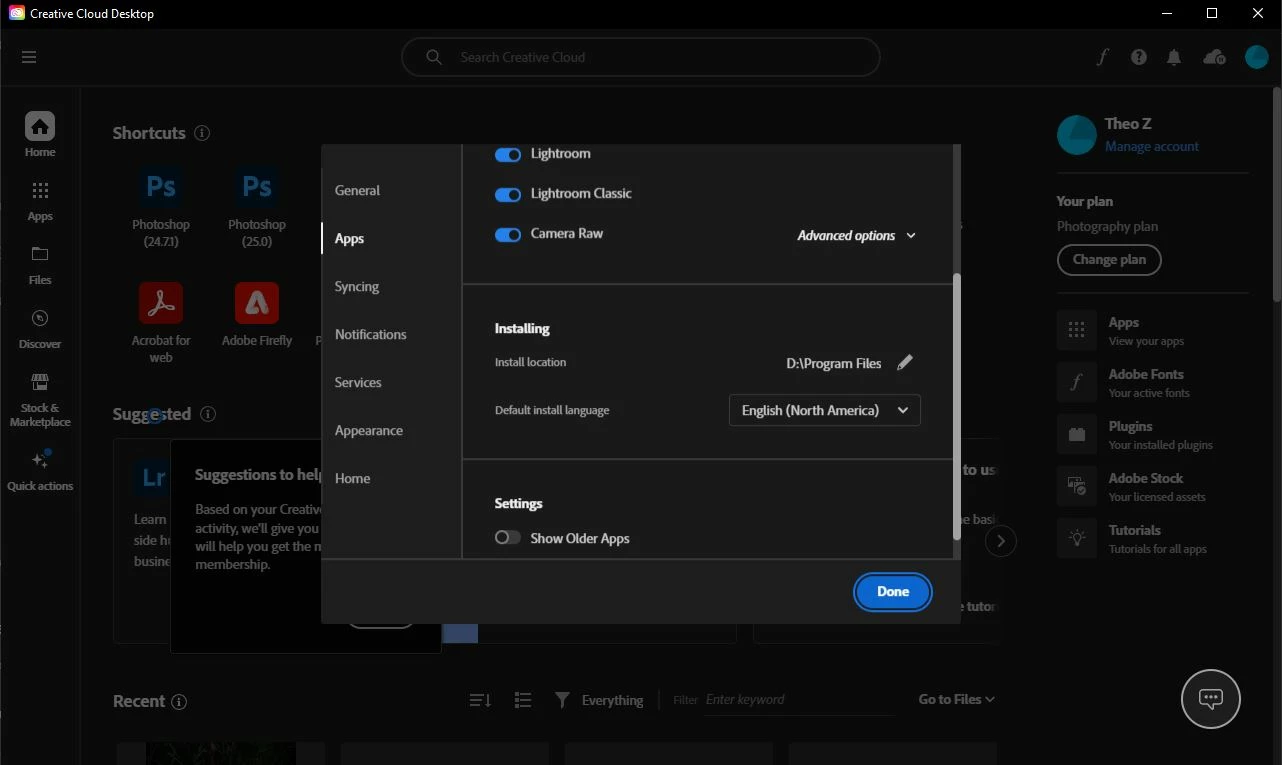Viewport: 1282px width, 765px height.
Task: Select Notifications preferences tab
Action: click(371, 334)
